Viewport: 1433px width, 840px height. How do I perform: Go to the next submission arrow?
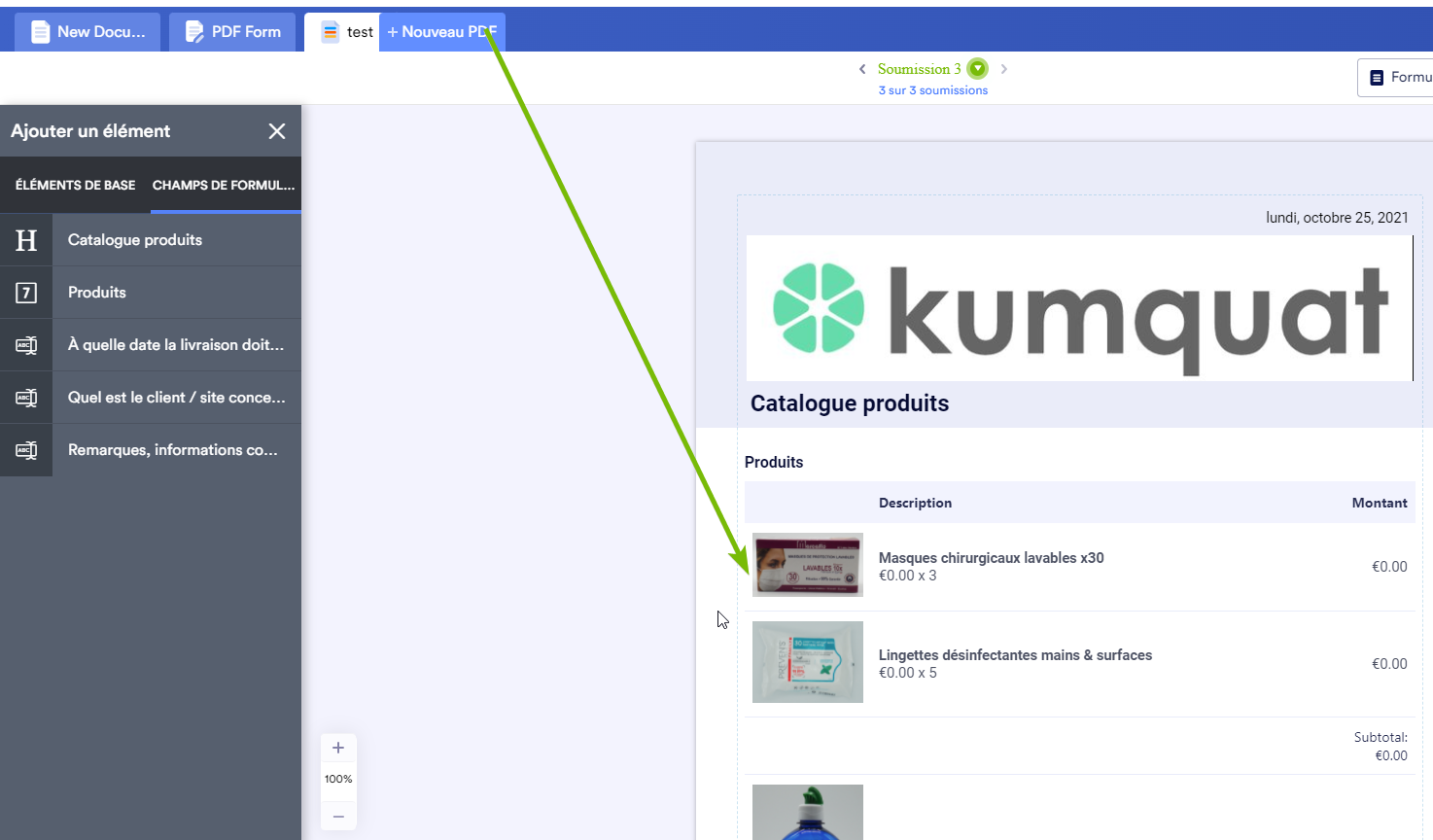click(1004, 69)
